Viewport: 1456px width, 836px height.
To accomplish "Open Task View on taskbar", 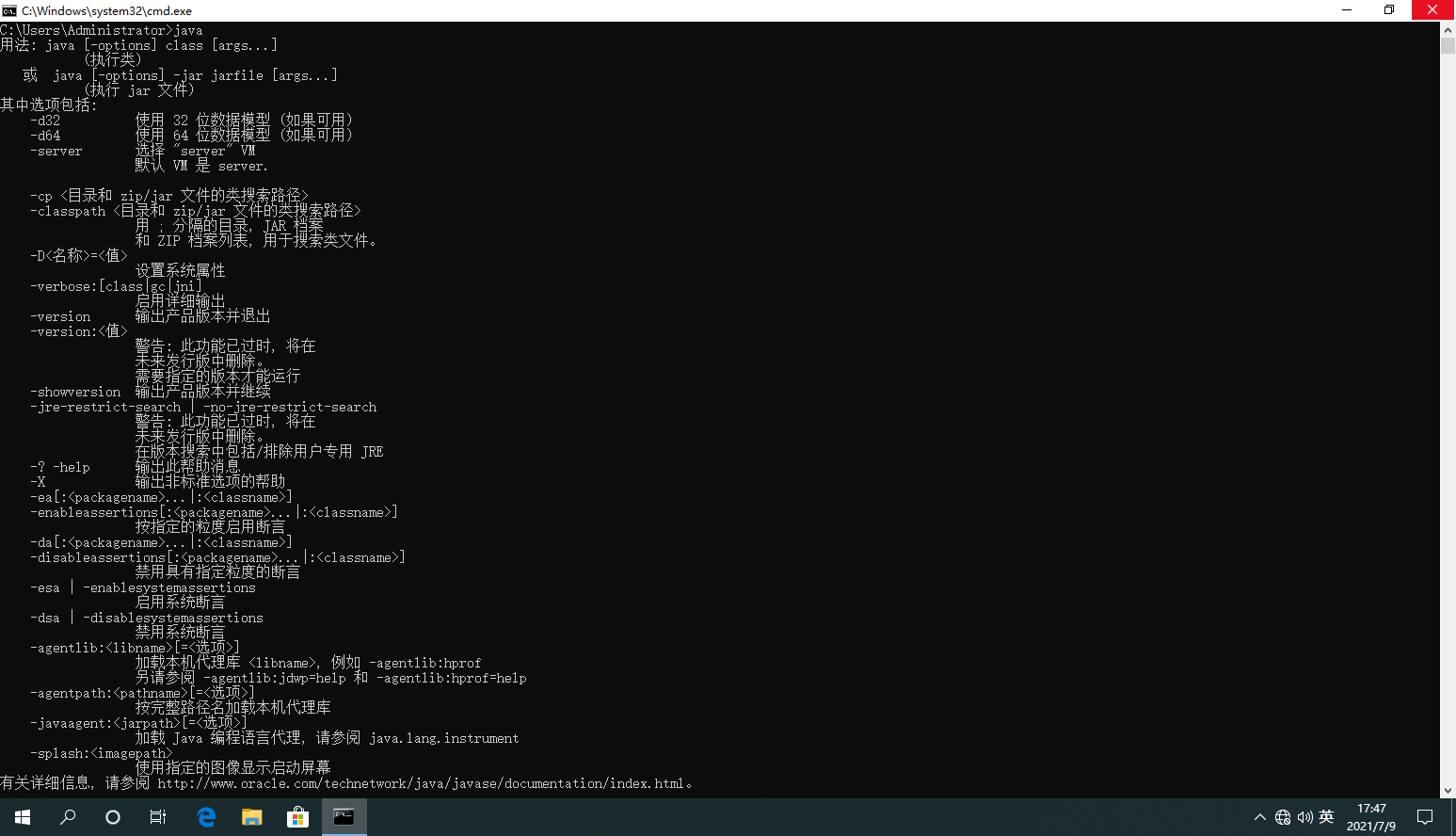I will point(158,817).
